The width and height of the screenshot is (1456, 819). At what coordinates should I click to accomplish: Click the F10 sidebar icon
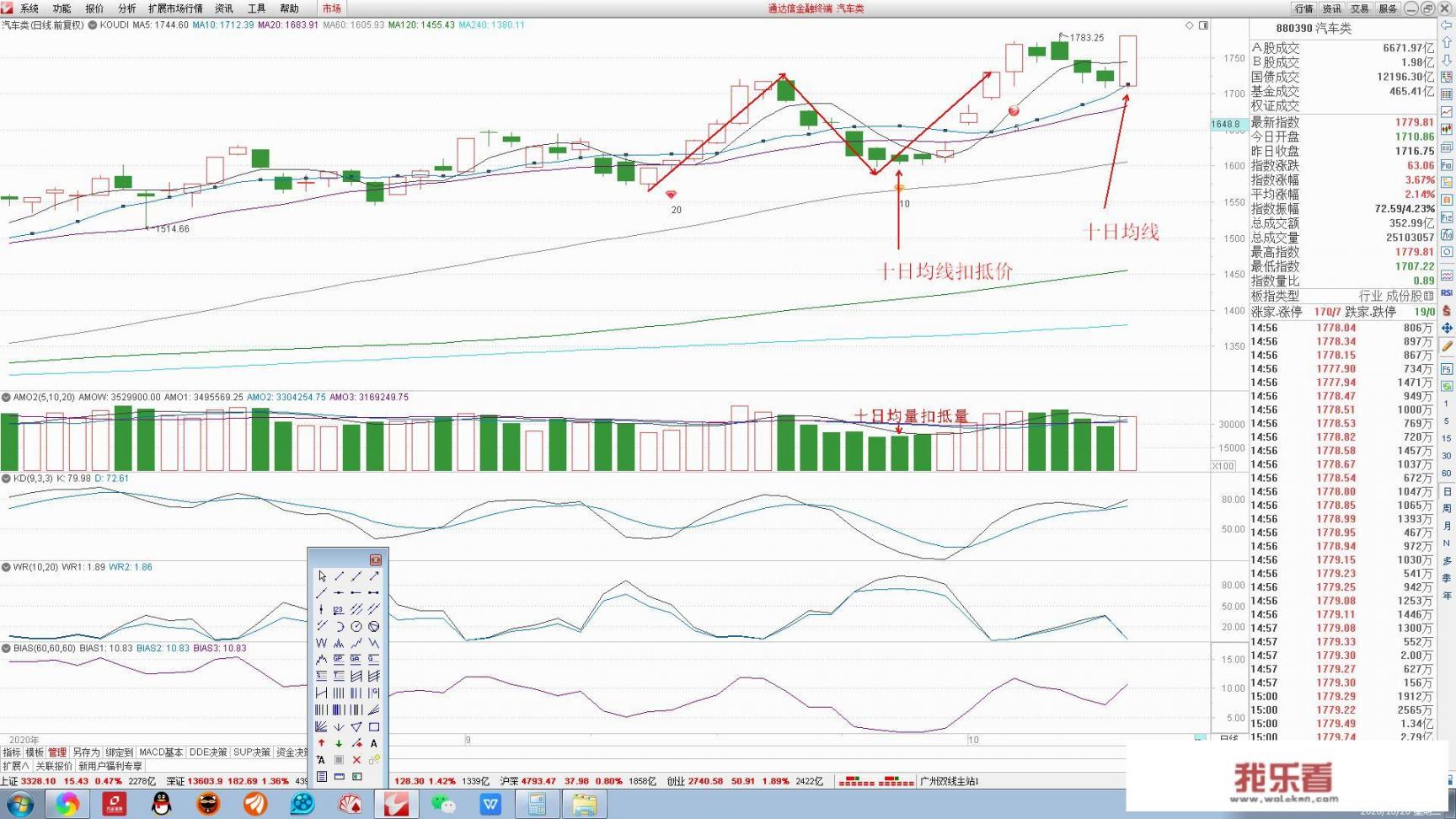click(1447, 165)
